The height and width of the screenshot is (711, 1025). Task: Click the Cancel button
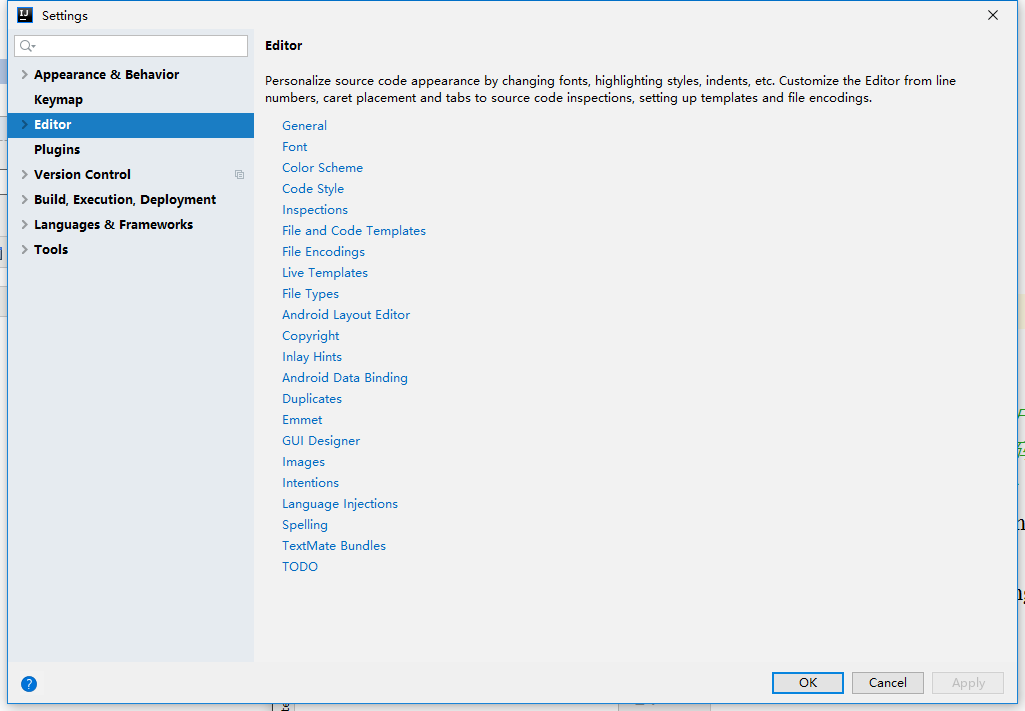click(887, 682)
